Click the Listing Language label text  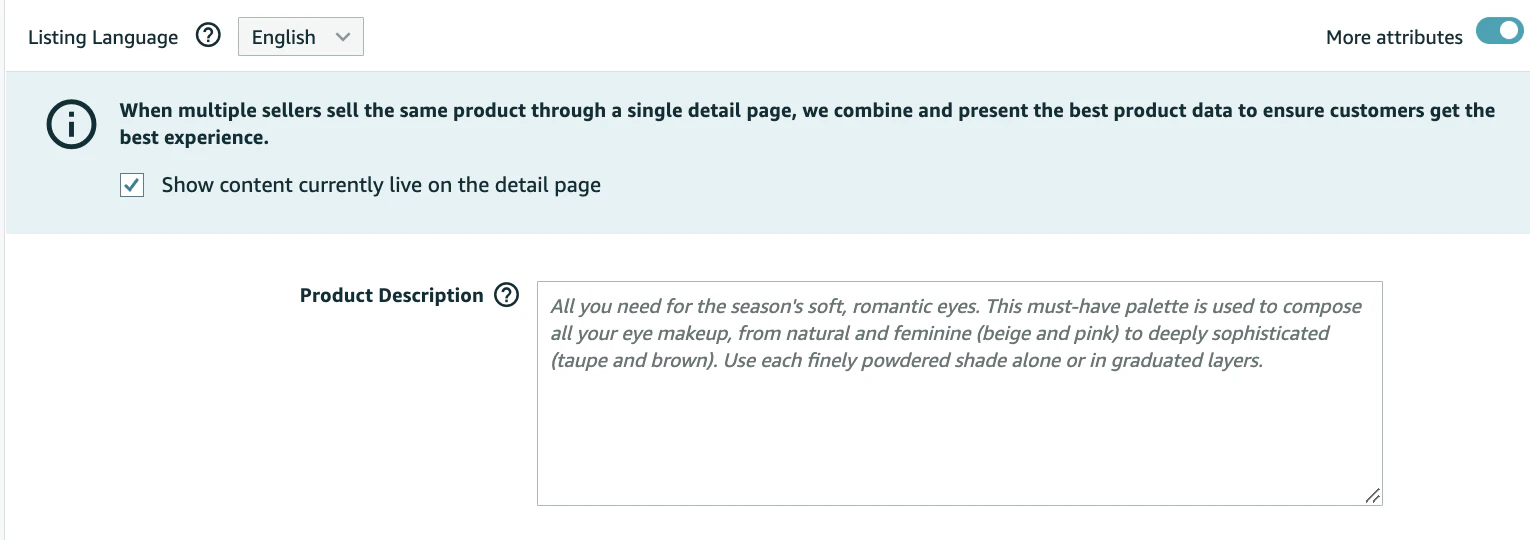pos(103,37)
